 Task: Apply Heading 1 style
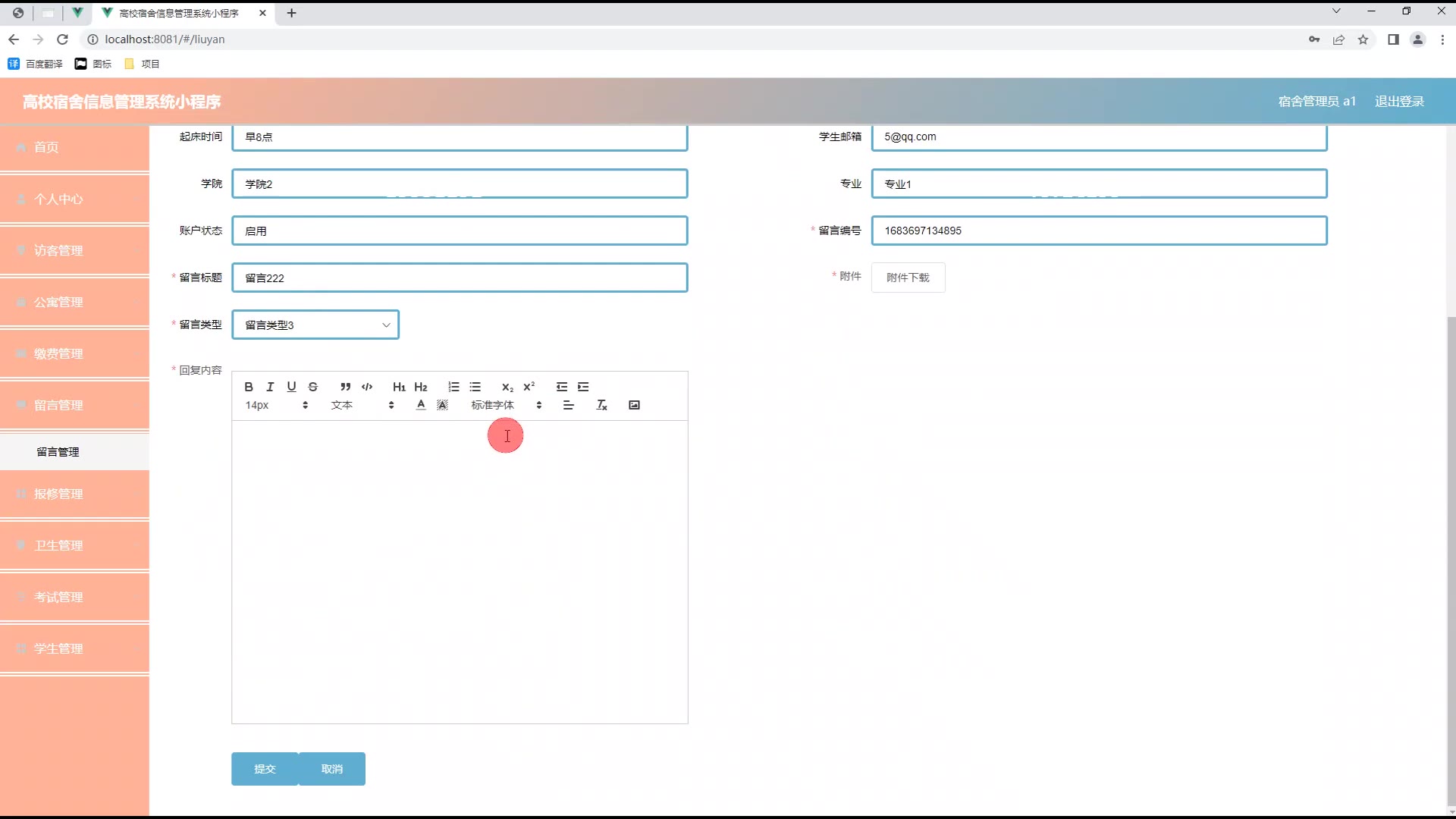coord(399,387)
